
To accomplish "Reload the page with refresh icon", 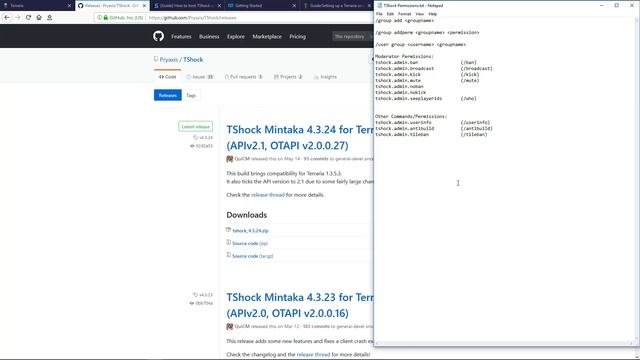I will click(28, 18).
